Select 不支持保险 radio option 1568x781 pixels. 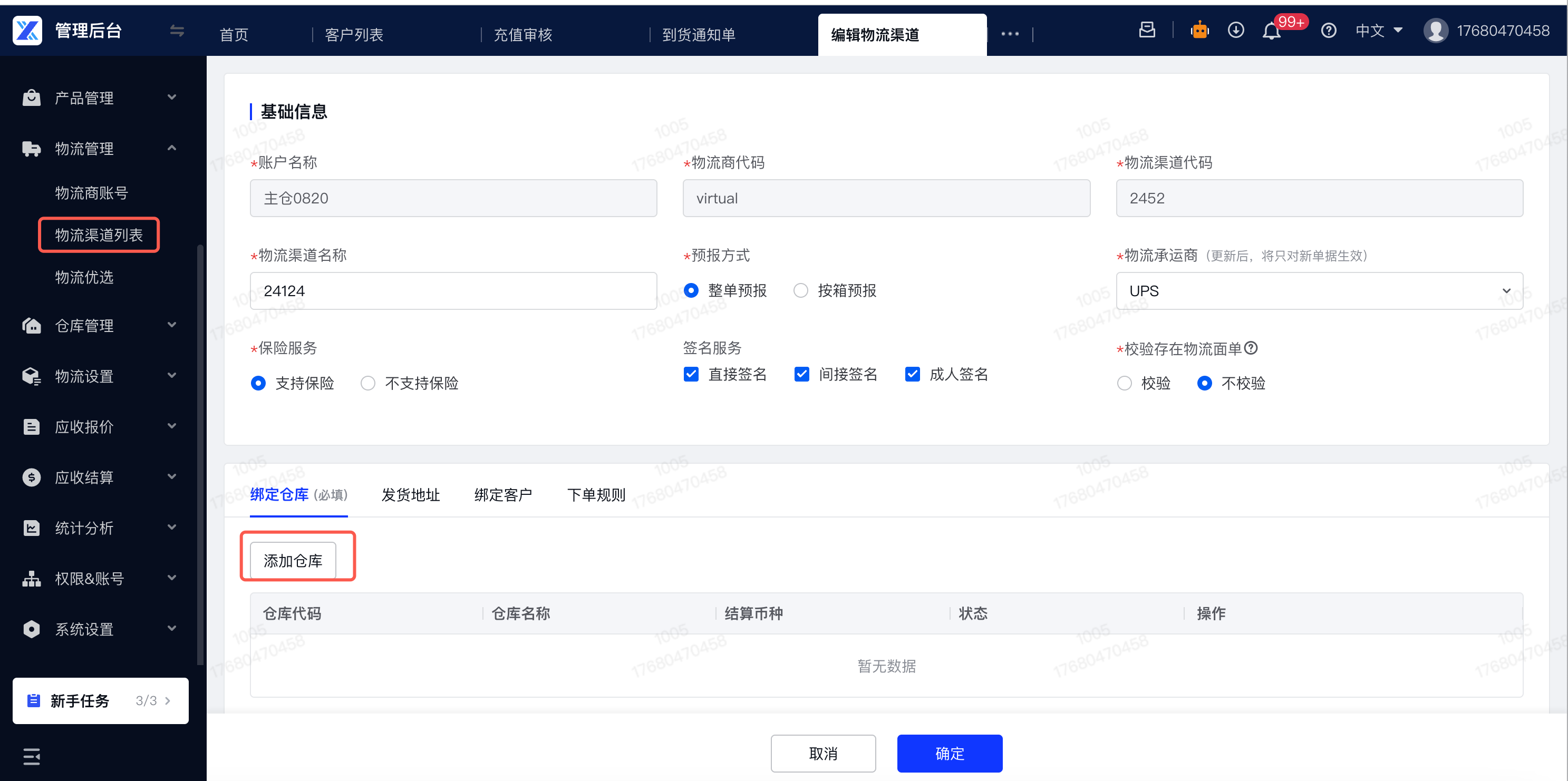(x=367, y=383)
